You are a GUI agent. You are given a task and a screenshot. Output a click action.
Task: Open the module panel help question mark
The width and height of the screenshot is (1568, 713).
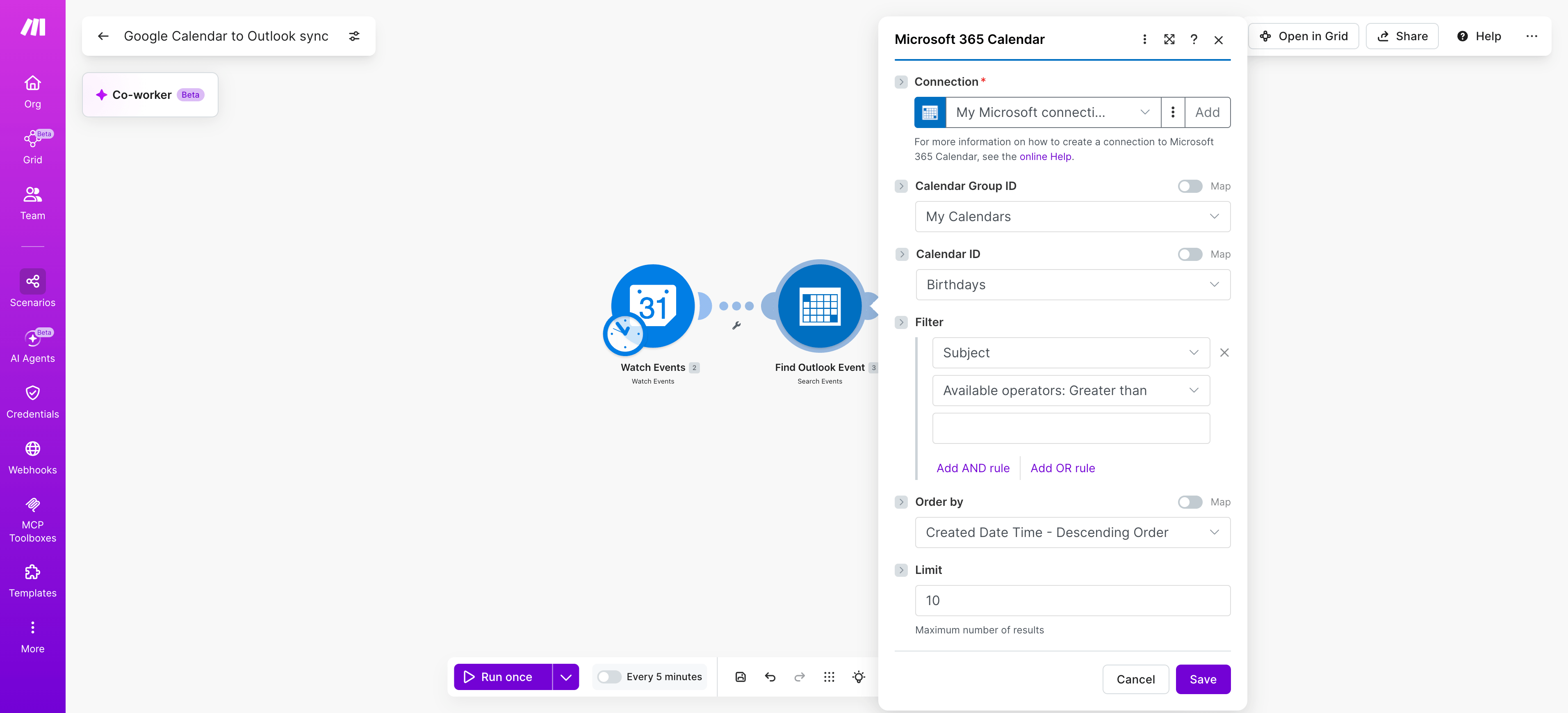(x=1194, y=39)
